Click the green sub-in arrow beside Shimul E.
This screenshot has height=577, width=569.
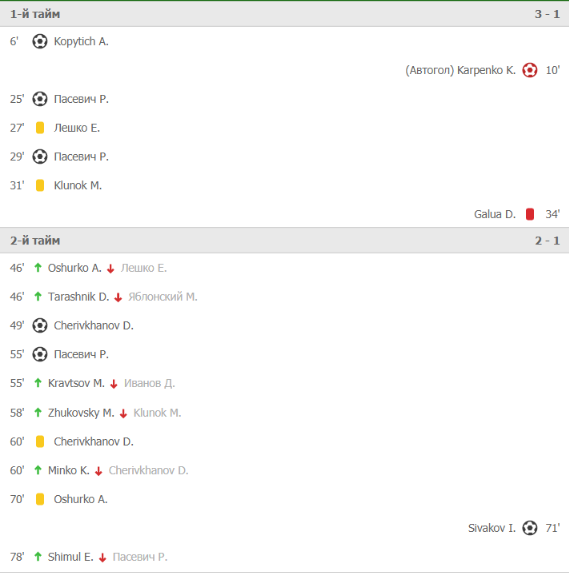pyautogui.click(x=38, y=556)
